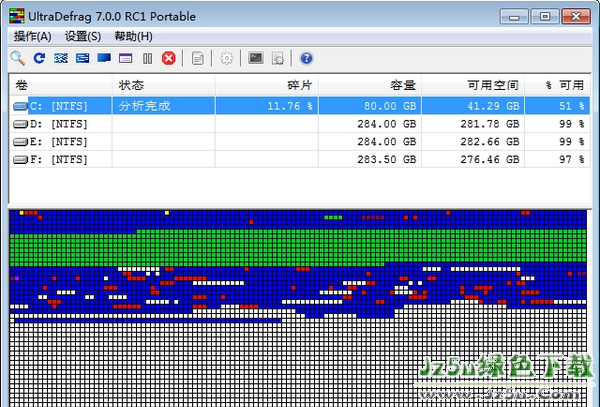Click the C: drive icon

click(20, 106)
